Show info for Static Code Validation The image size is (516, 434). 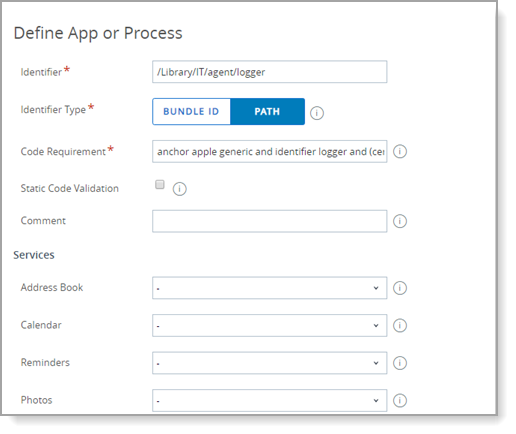[179, 189]
